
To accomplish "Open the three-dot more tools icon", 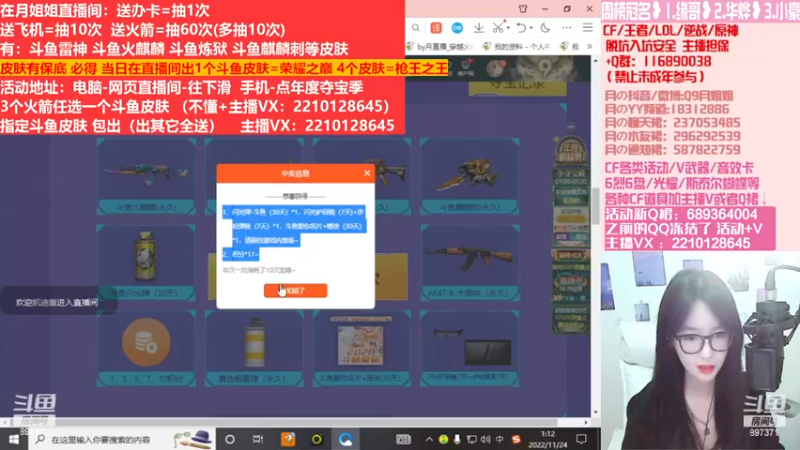I will 566,28.
